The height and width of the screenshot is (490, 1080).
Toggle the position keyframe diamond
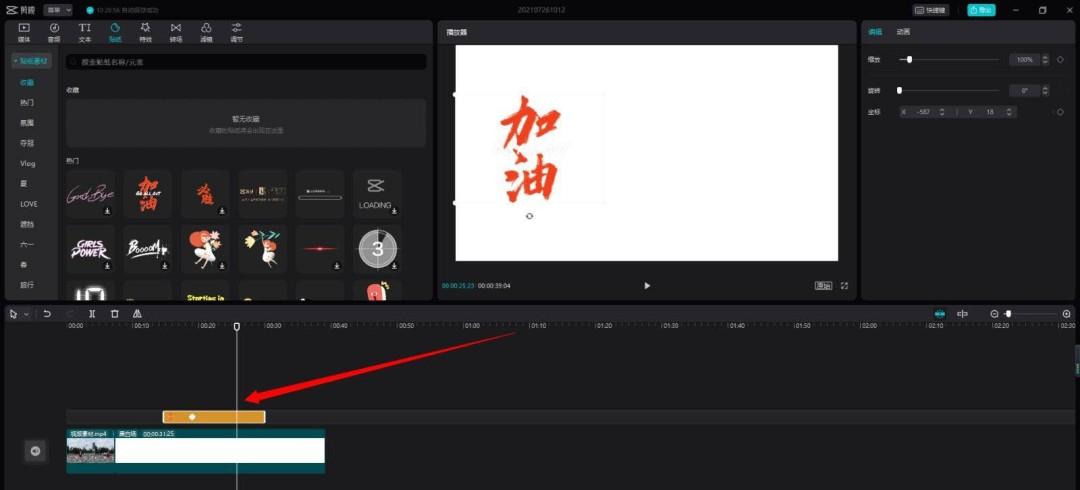[1060, 112]
